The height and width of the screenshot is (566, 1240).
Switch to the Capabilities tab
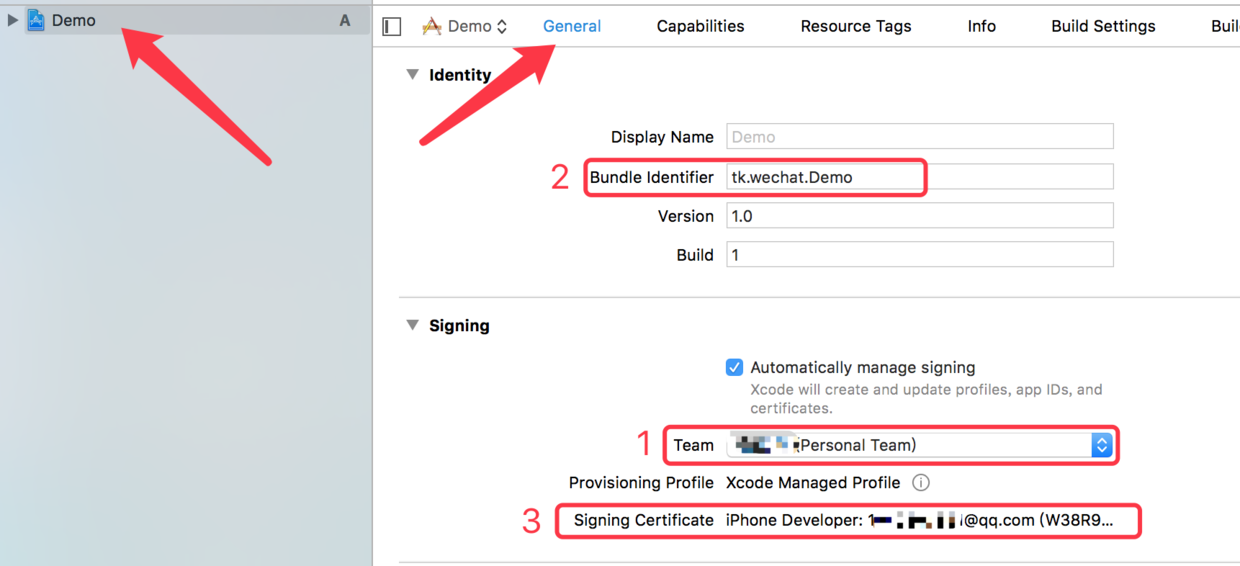tap(700, 26)
